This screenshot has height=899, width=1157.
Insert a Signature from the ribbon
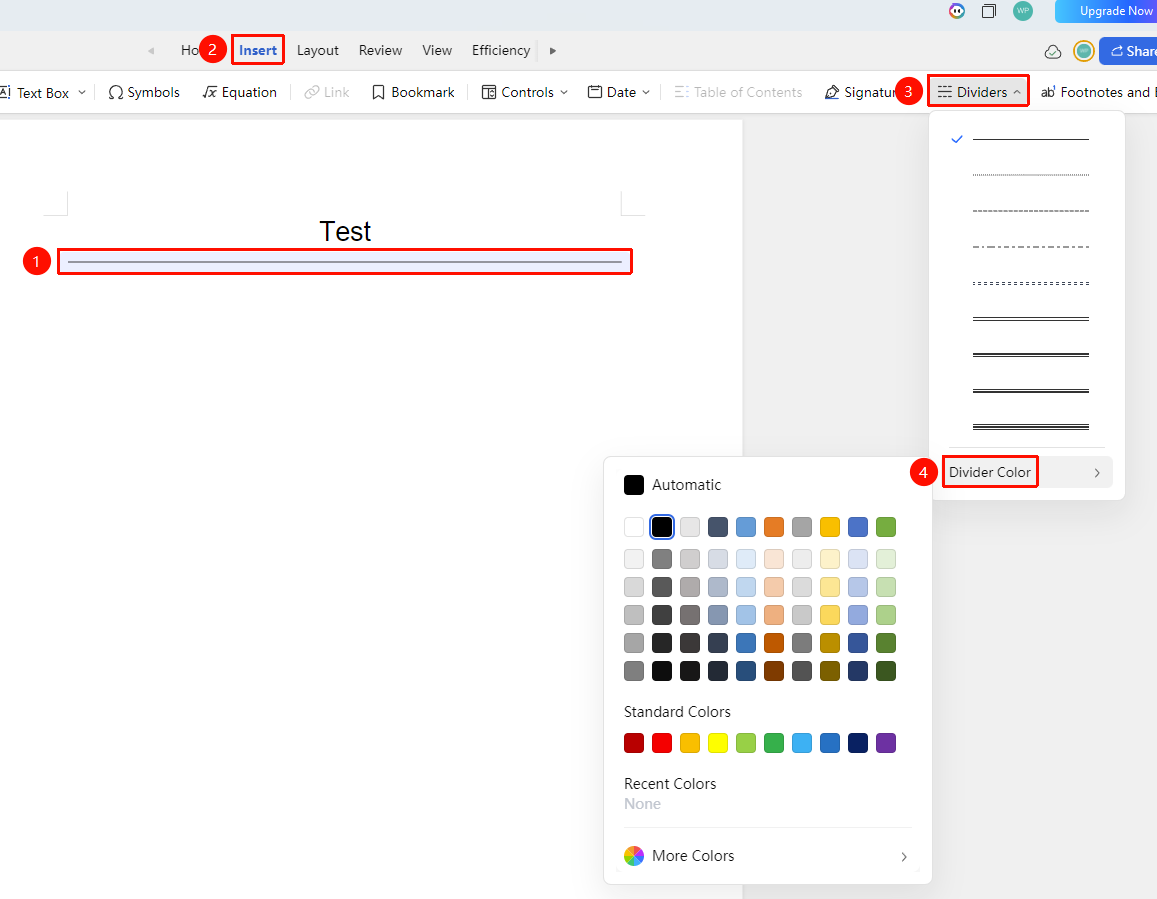click(x=860, y=92)
